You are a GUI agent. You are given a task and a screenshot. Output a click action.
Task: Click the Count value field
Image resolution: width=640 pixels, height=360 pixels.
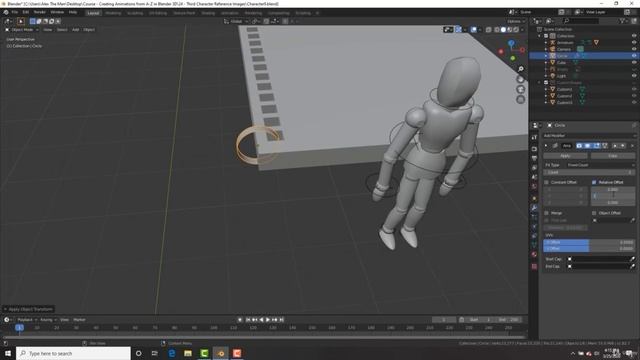(589, 173)
